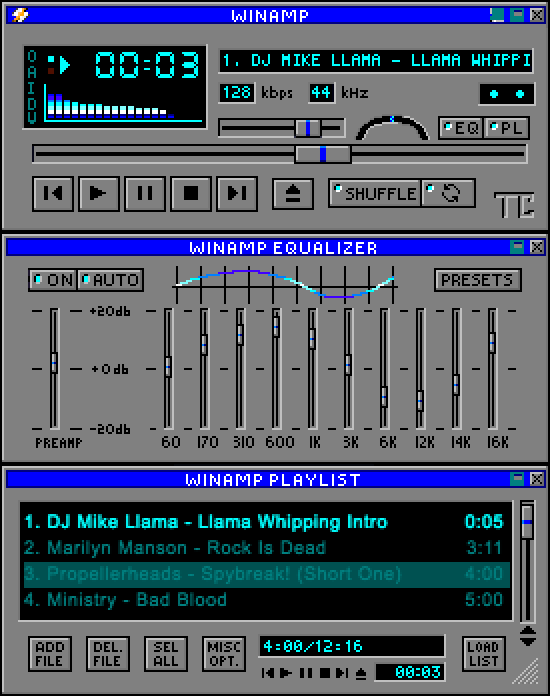Image resolution: width=550 pixels, height=696 pixels.
Task: Click the mini next button in playlist
Action: point(342,673)
